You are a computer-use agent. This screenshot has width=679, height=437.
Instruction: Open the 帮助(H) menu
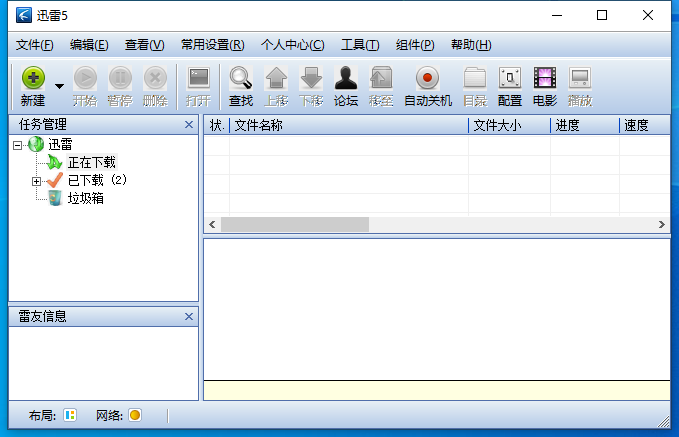pos(471,45)
